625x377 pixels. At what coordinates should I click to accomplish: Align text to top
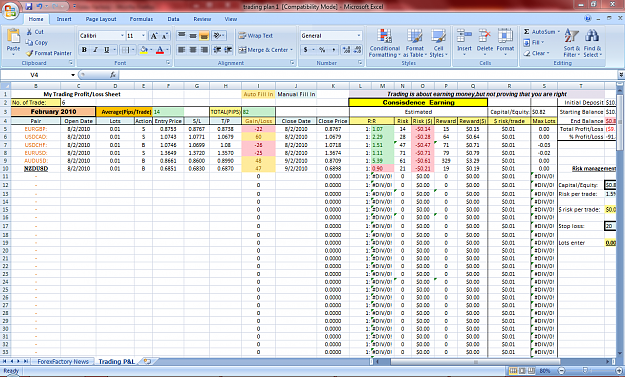click(181, 35)
